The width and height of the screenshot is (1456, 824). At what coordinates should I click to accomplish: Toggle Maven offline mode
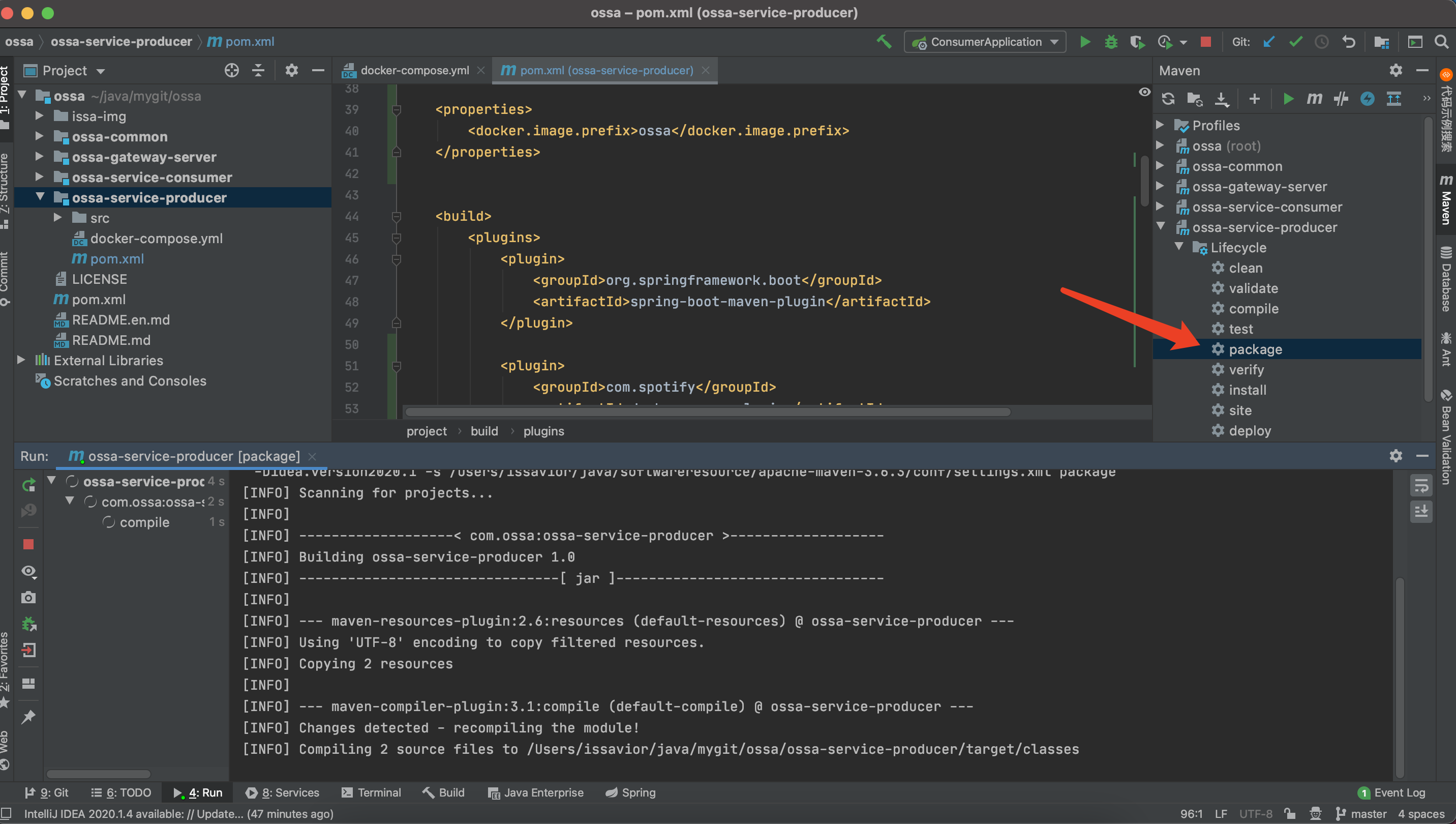(1341, 99)
